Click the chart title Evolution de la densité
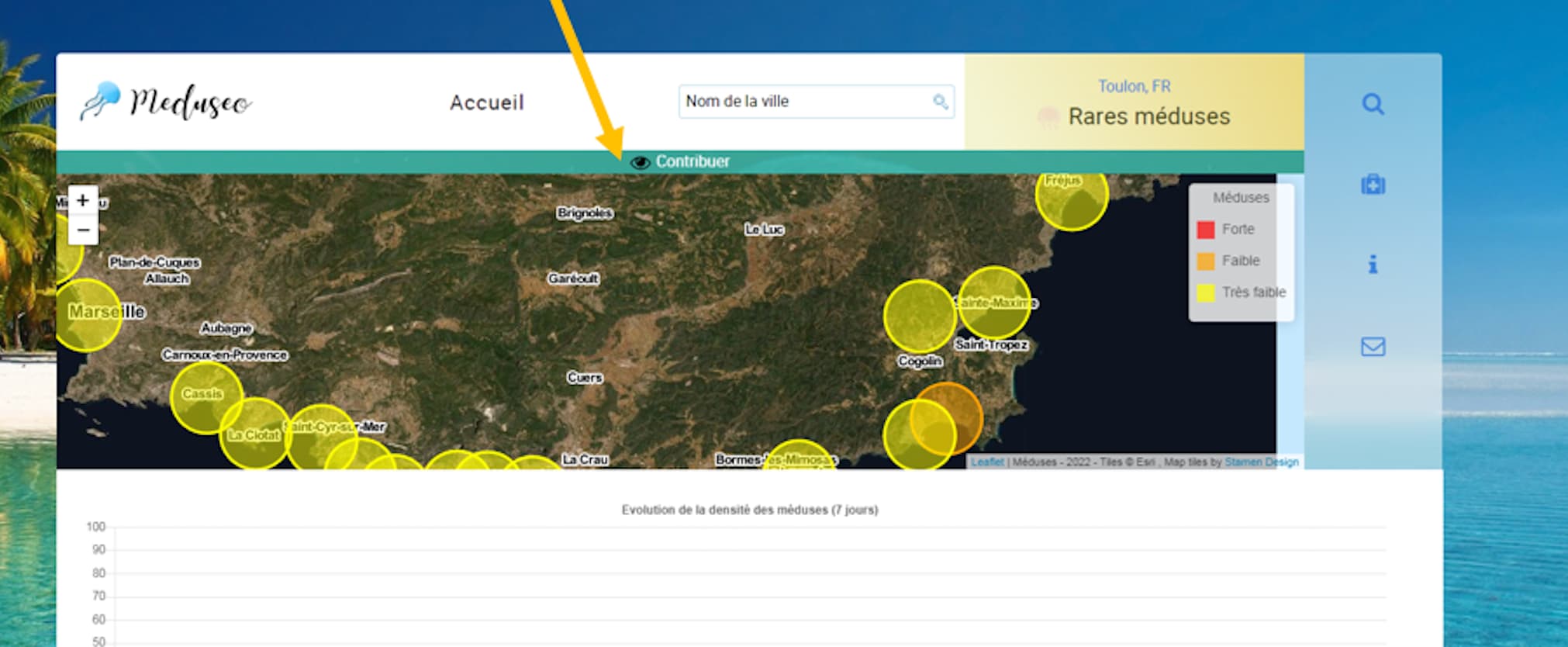The height and width of the screenshot is (647, 1568). 750,510
